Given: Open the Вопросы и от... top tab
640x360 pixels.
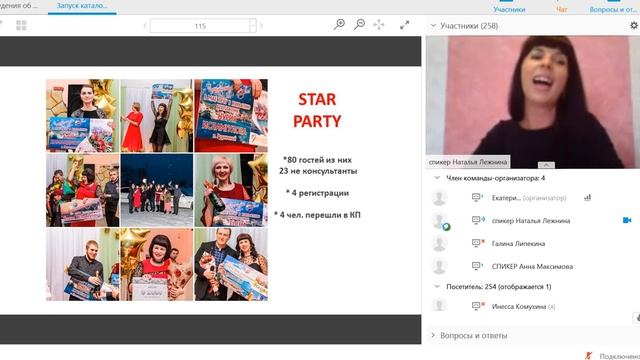Looking at the screenshot, I should (613, 7).
